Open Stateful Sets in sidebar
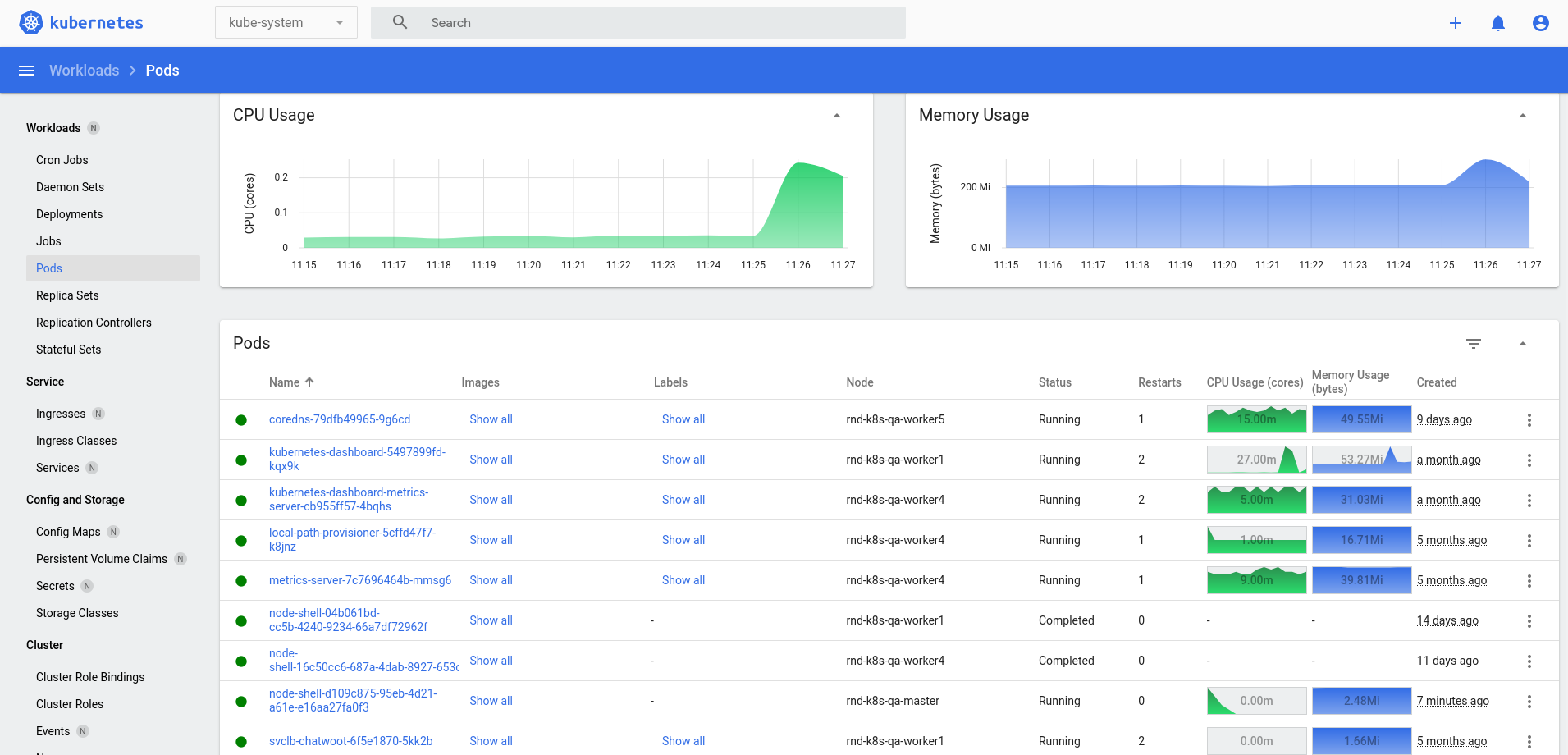Viewport: 1568px width, 755px height. (x=69, y=350)
